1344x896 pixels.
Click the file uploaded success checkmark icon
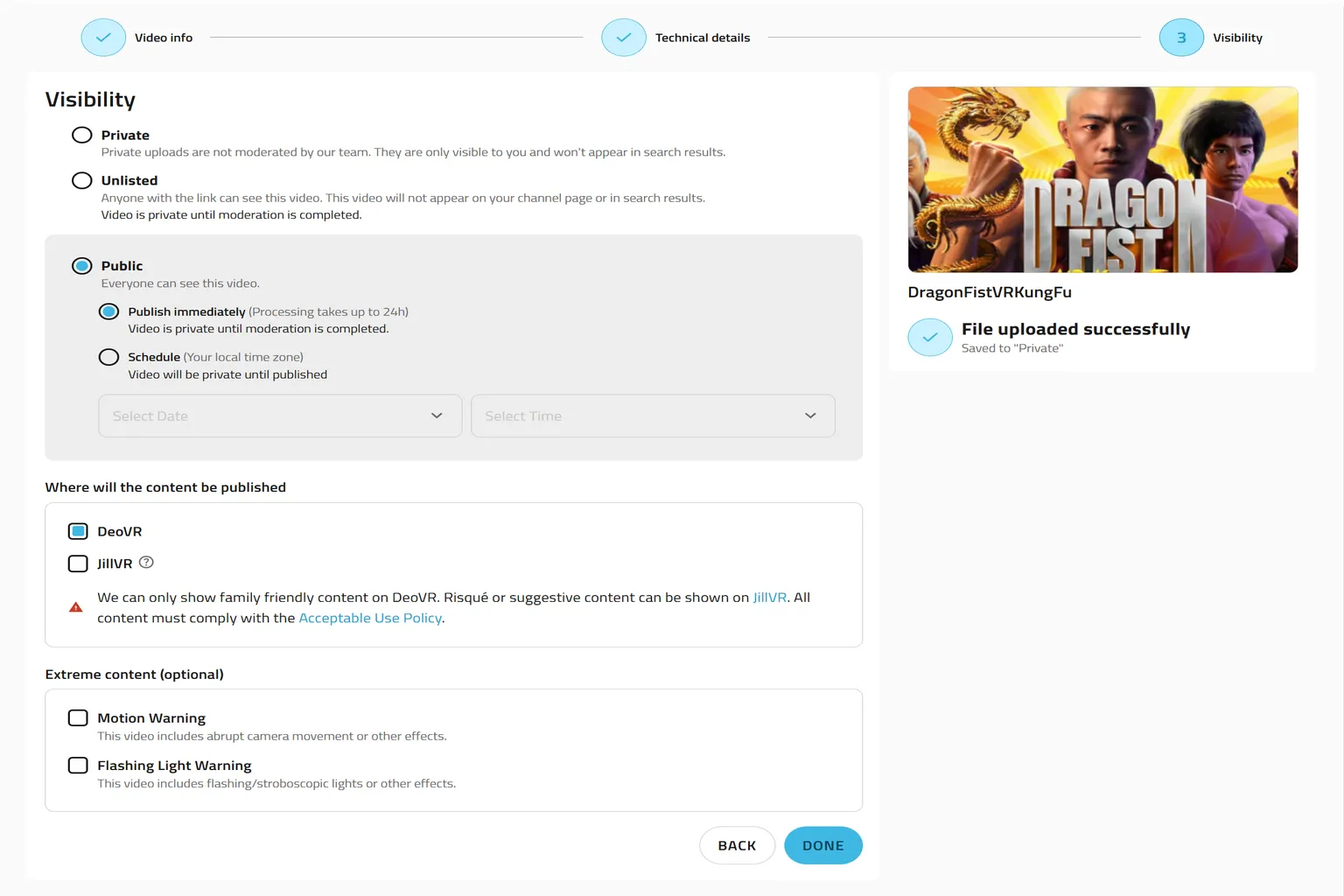click(930, 337)
